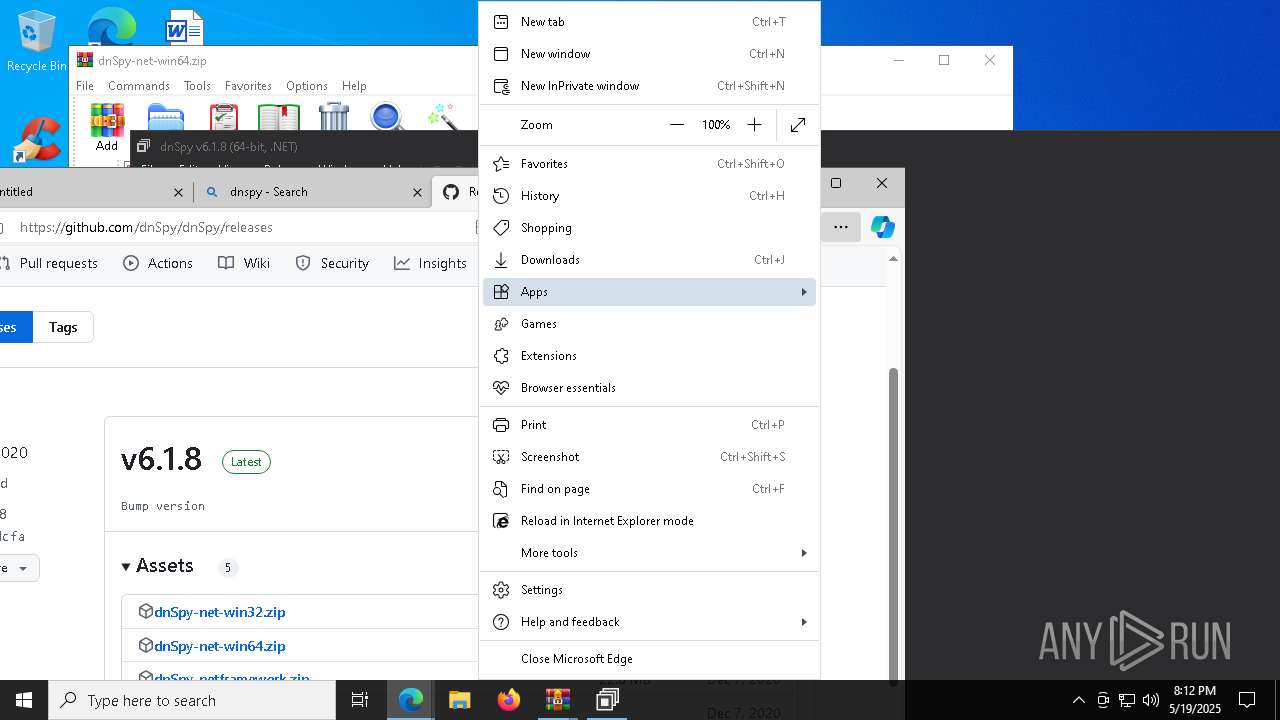Open the Wiki GitHub tab

(244, 263)
